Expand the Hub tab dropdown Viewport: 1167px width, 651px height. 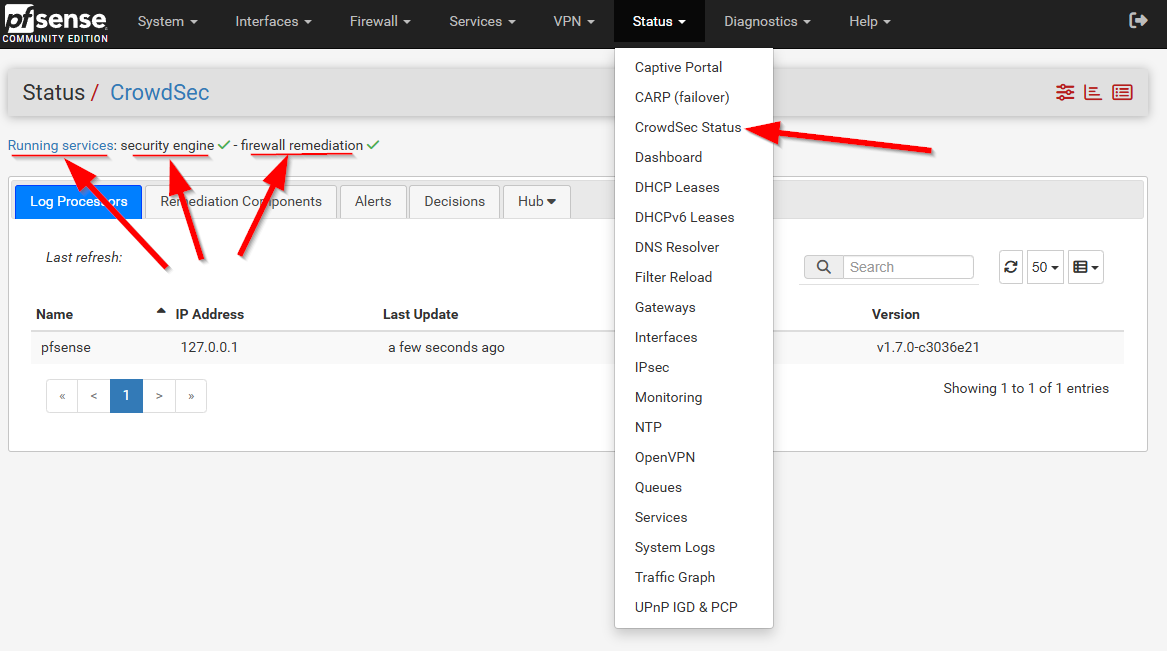537,201
